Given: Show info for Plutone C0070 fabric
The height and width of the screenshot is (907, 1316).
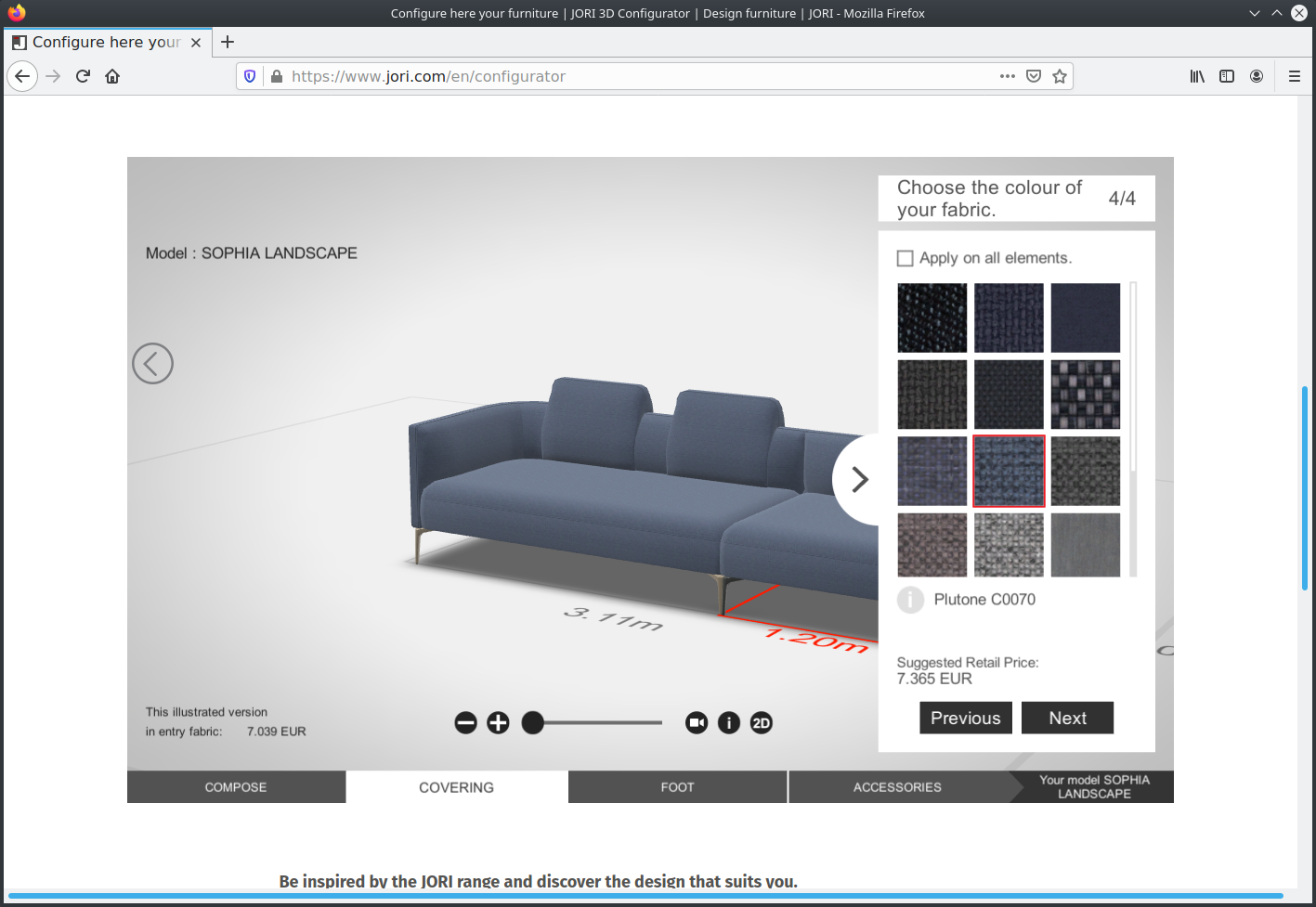Looking at the screenshot, I should point(910,600).
